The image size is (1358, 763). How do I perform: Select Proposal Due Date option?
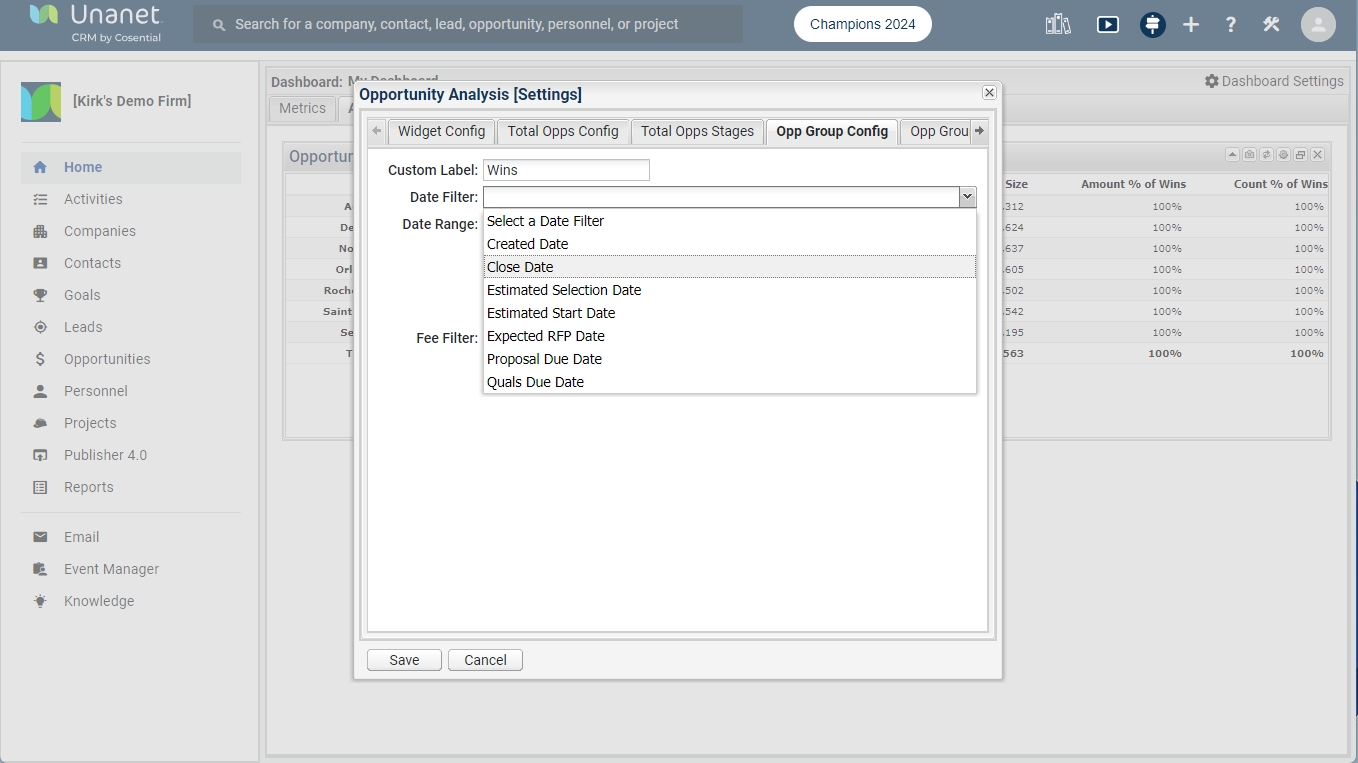pyautogui.click(x=544, y=359)
